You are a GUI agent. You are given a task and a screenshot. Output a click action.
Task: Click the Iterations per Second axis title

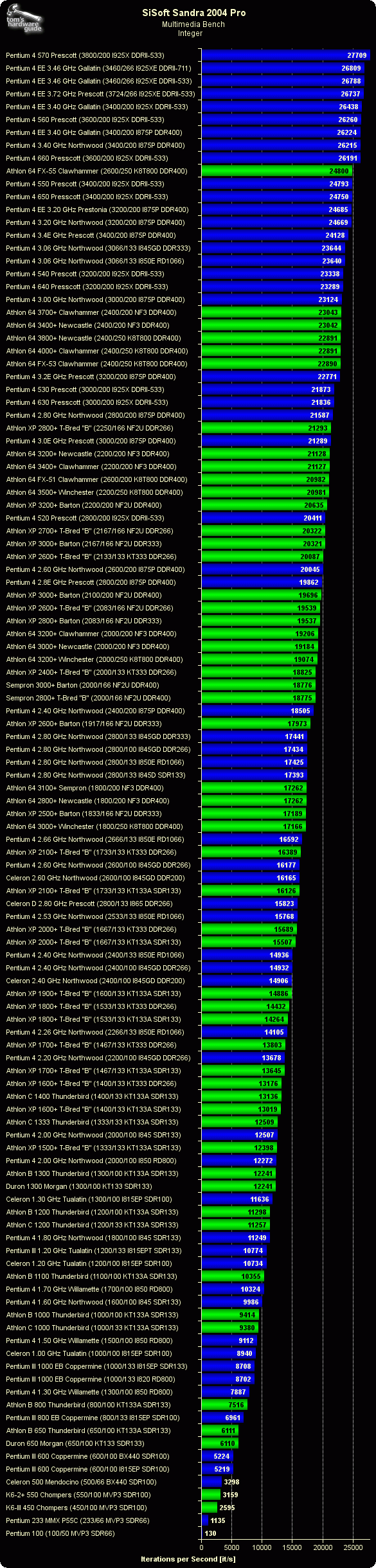point(188,1559)
